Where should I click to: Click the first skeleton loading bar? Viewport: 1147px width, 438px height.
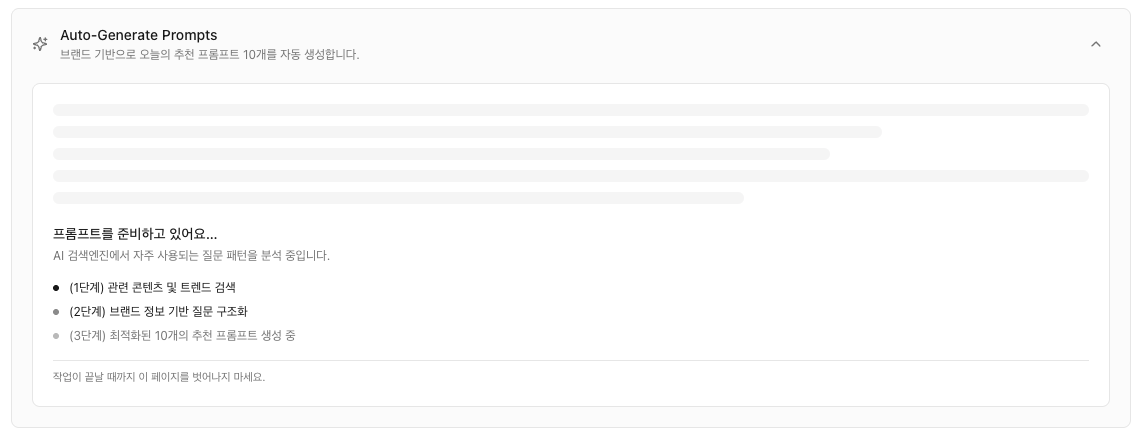[x=570, y=110]
